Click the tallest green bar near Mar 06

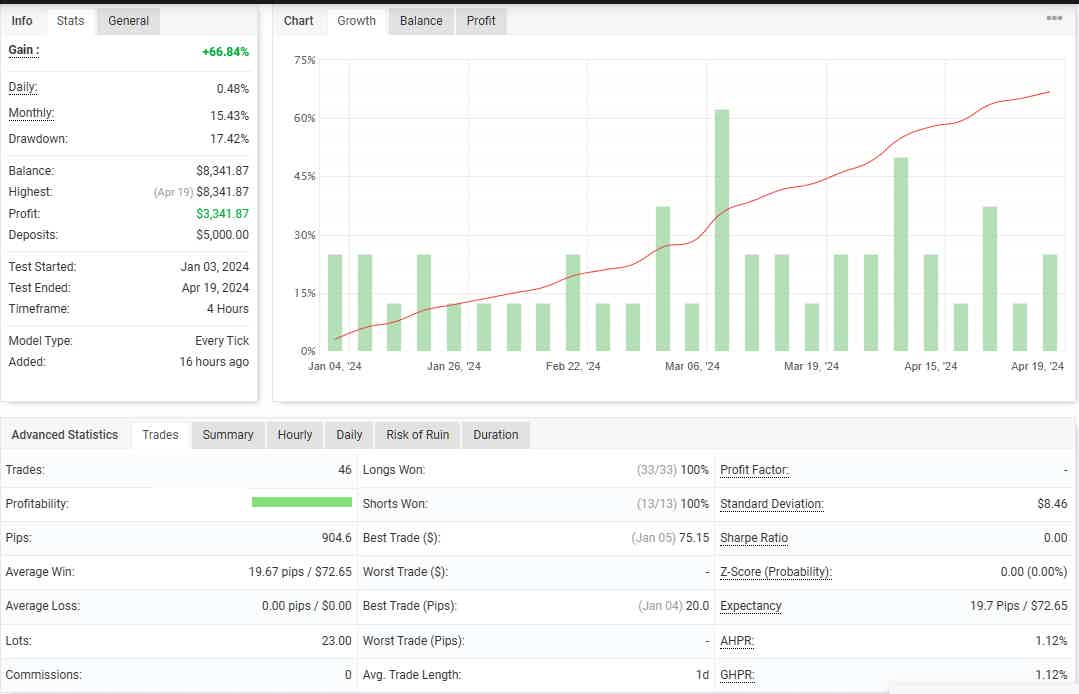pos(722,230)
